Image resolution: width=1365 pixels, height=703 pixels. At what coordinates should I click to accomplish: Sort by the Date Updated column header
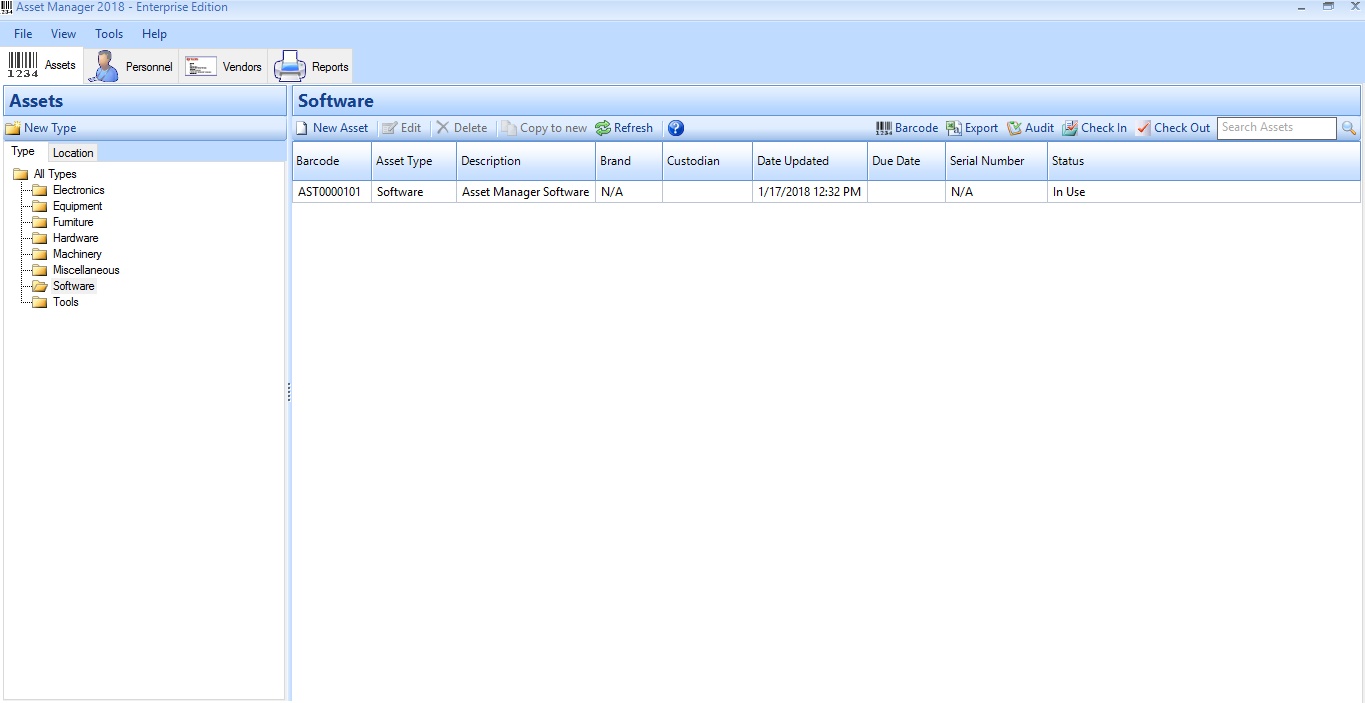point(792,161)
